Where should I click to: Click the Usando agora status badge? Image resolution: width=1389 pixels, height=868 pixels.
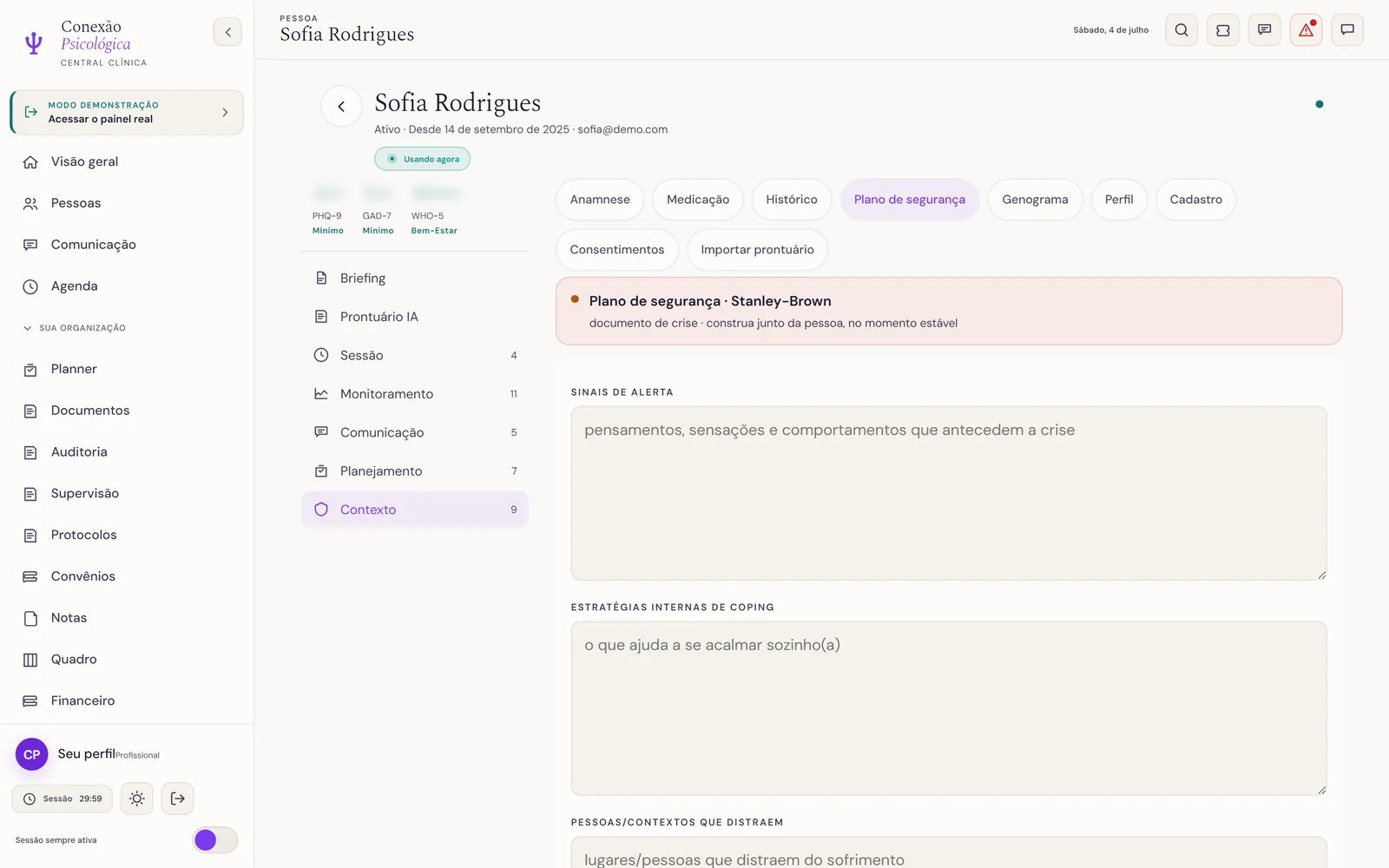point(423,159)
